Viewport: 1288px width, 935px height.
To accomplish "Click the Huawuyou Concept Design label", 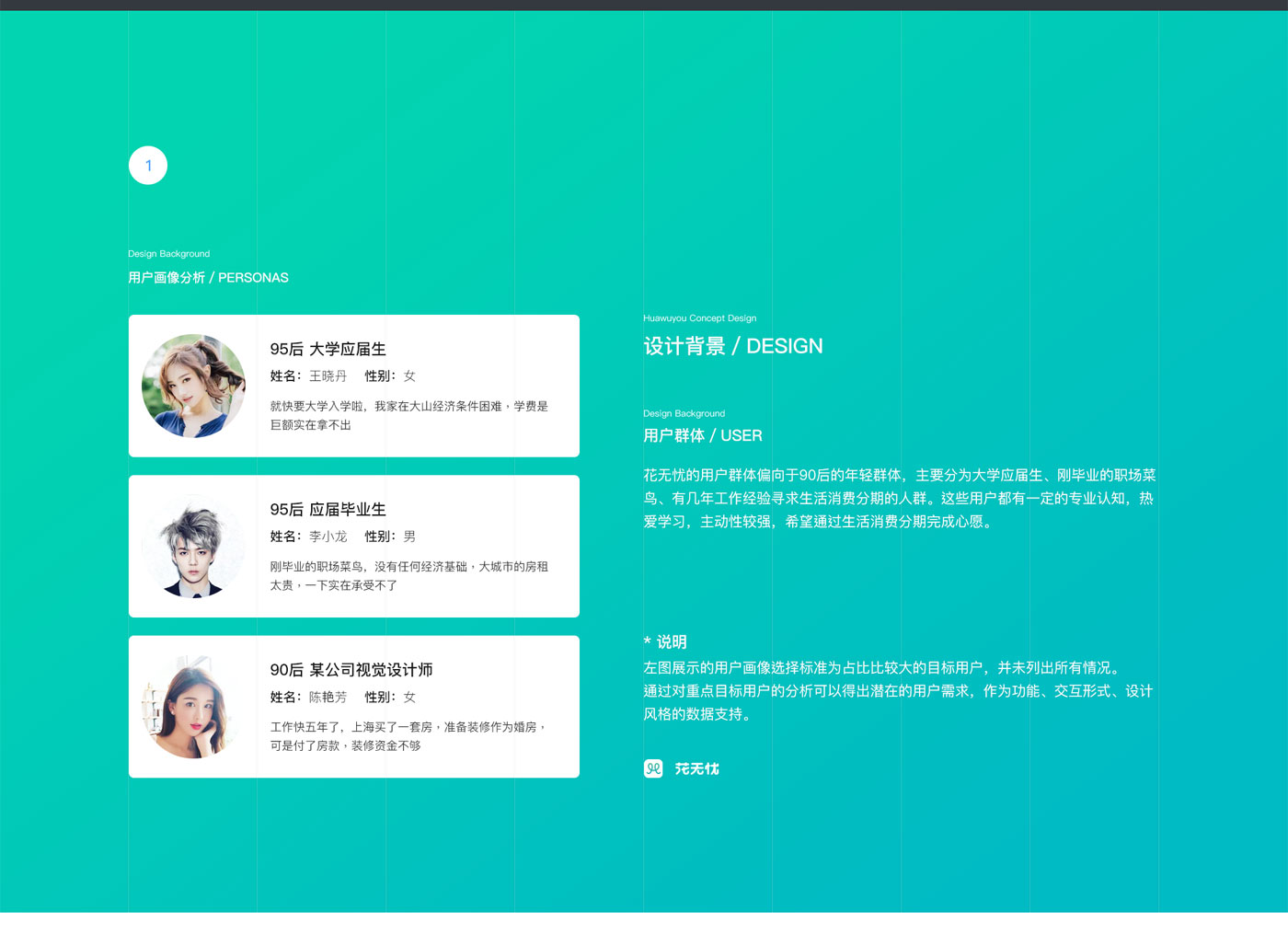I will coord(699,318).
